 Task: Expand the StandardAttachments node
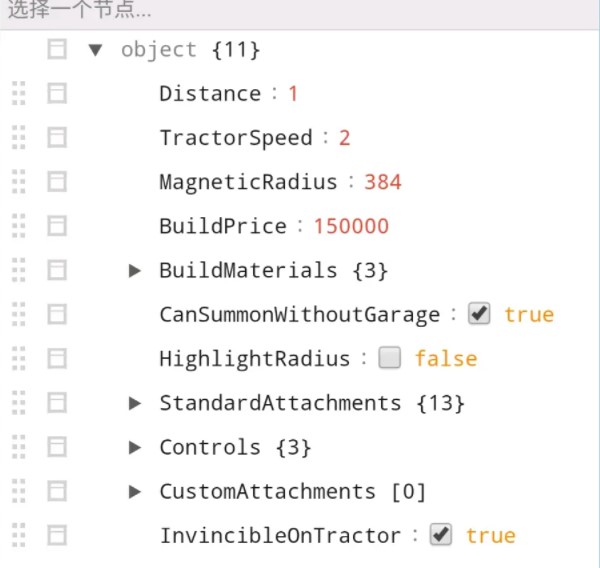tap(136, 403)
